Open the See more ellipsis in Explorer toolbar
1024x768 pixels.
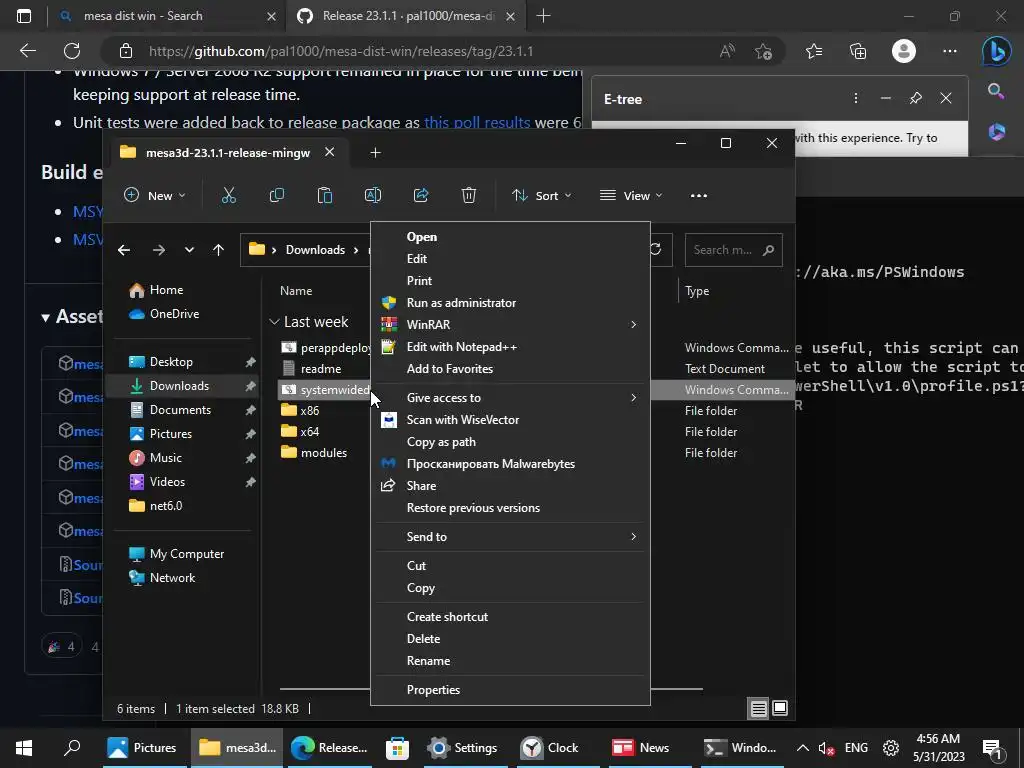point(699,195)
